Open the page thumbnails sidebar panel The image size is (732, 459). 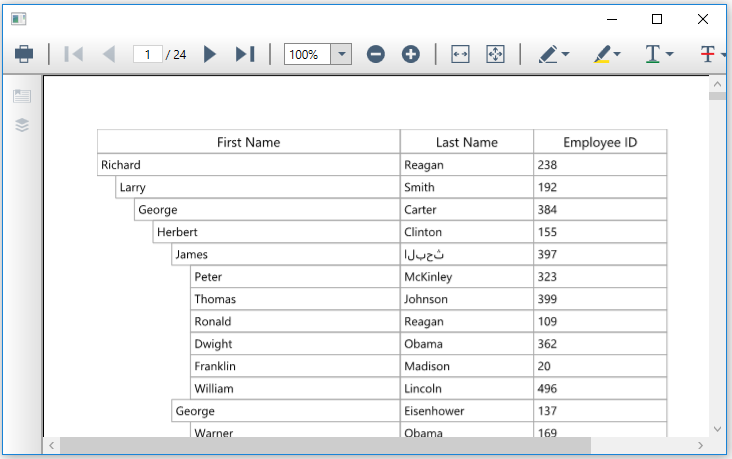[22, 96]
